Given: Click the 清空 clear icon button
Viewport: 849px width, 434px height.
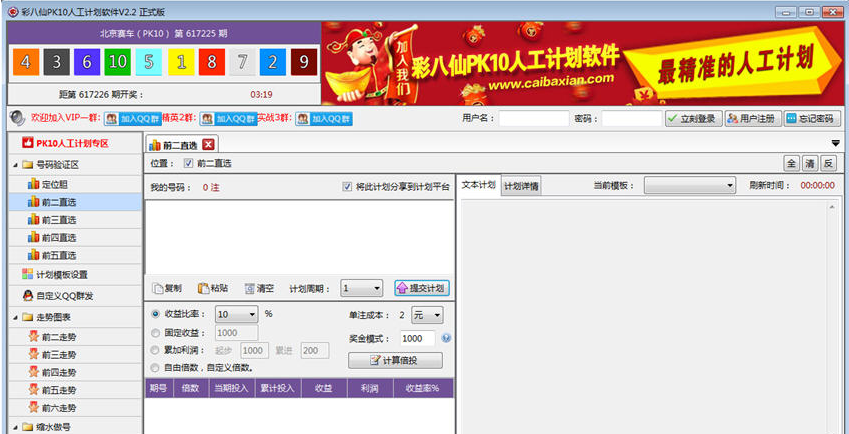Looking at the screenshot, I should click(x=259, y=288).
